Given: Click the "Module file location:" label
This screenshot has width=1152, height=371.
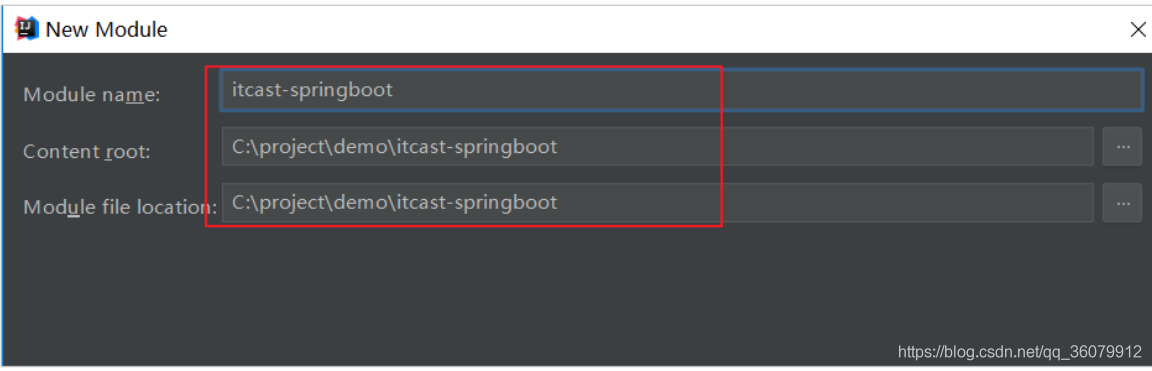Looking at the screenshot, I should click(120, 207).
